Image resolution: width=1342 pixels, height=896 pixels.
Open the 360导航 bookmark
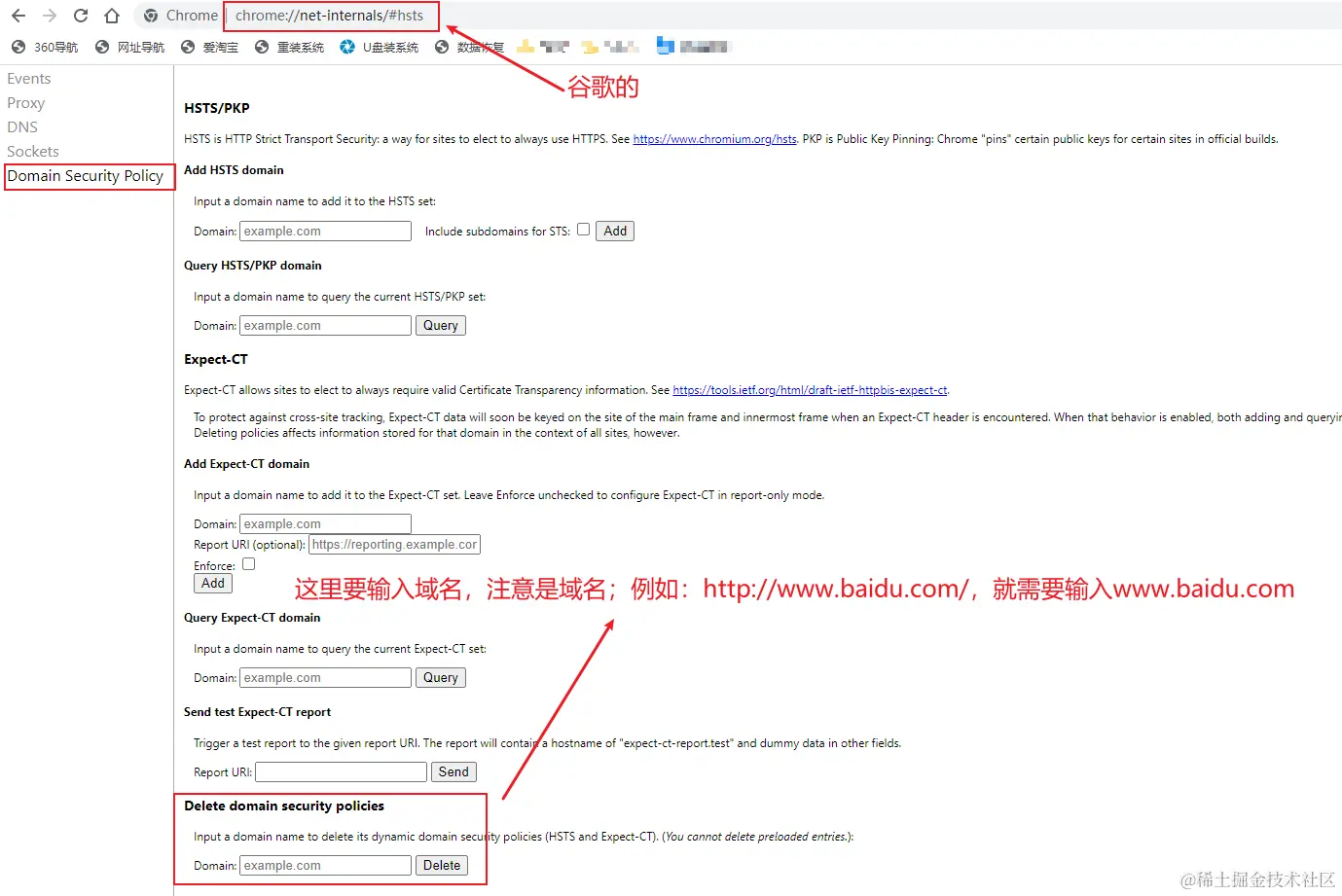[x=45, y=47]
